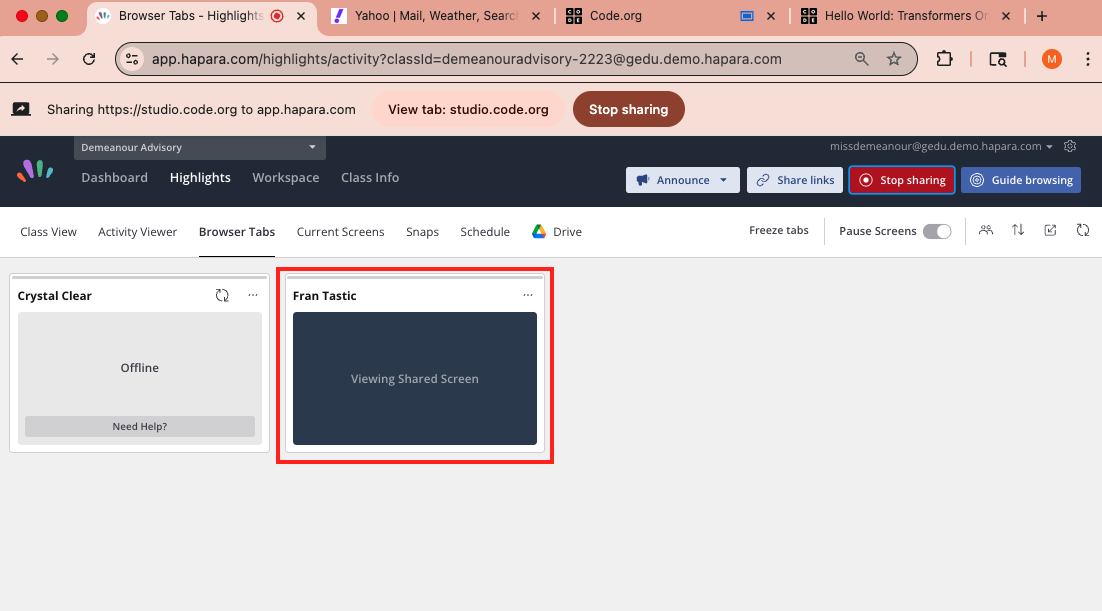The width and height of the screenshot is (1102, 611).
Task: Bookmark this page with the star
Action: click(893, 59)
